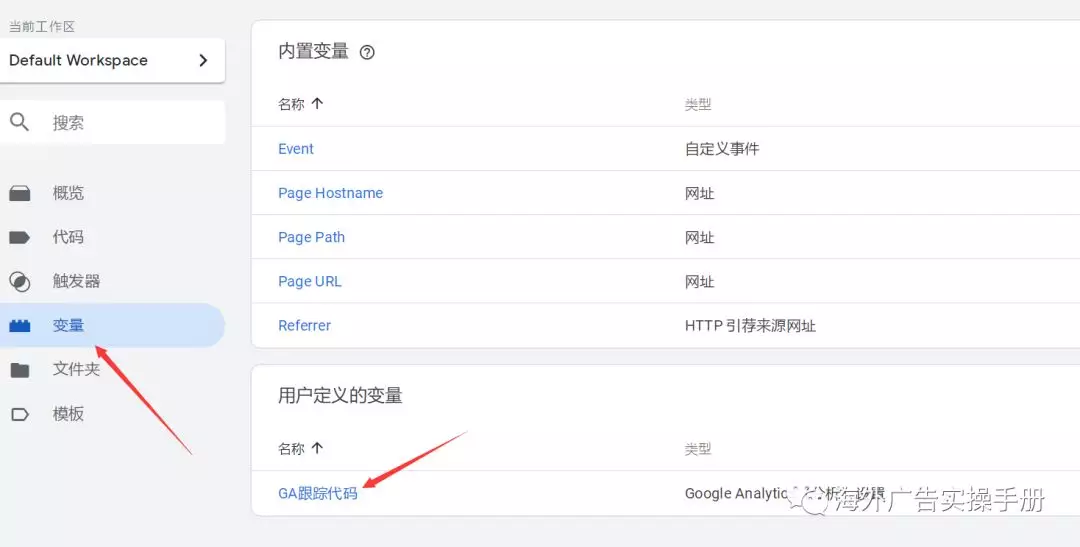
Task: Expand the Default Workspace selector
Action: (x=112, y=60)
